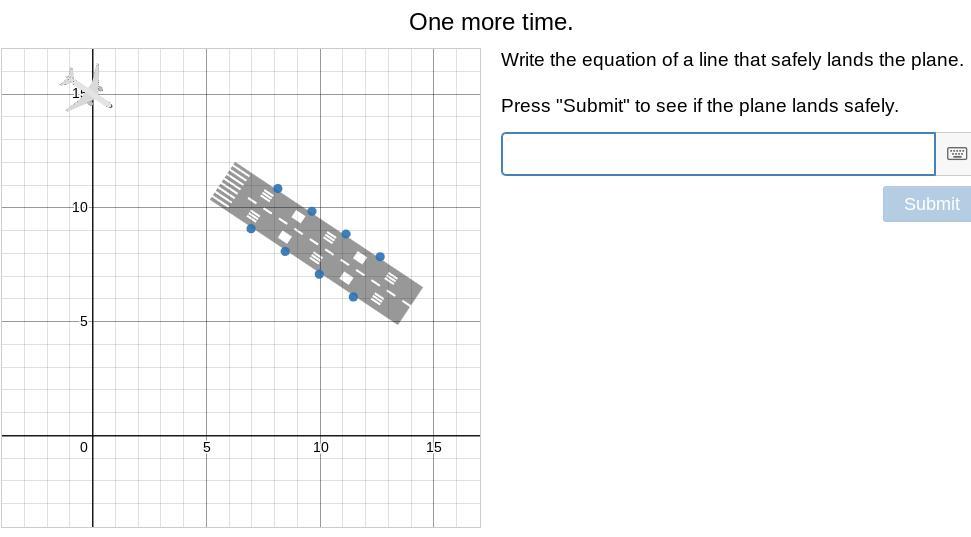
Task: Select second blue point from left on upper edge
Action: [312, 212]
